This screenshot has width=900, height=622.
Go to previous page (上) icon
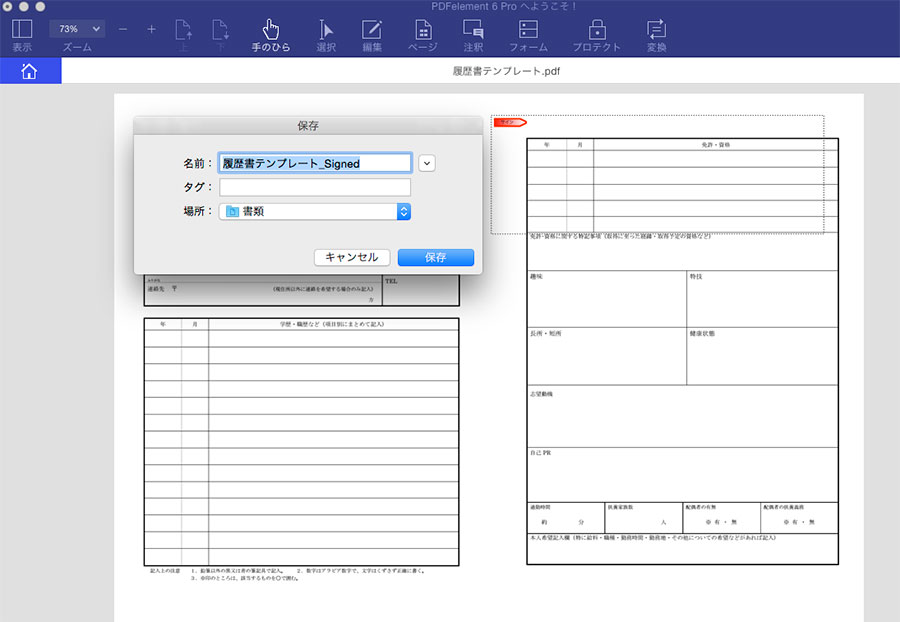click(x=184, y=29)
